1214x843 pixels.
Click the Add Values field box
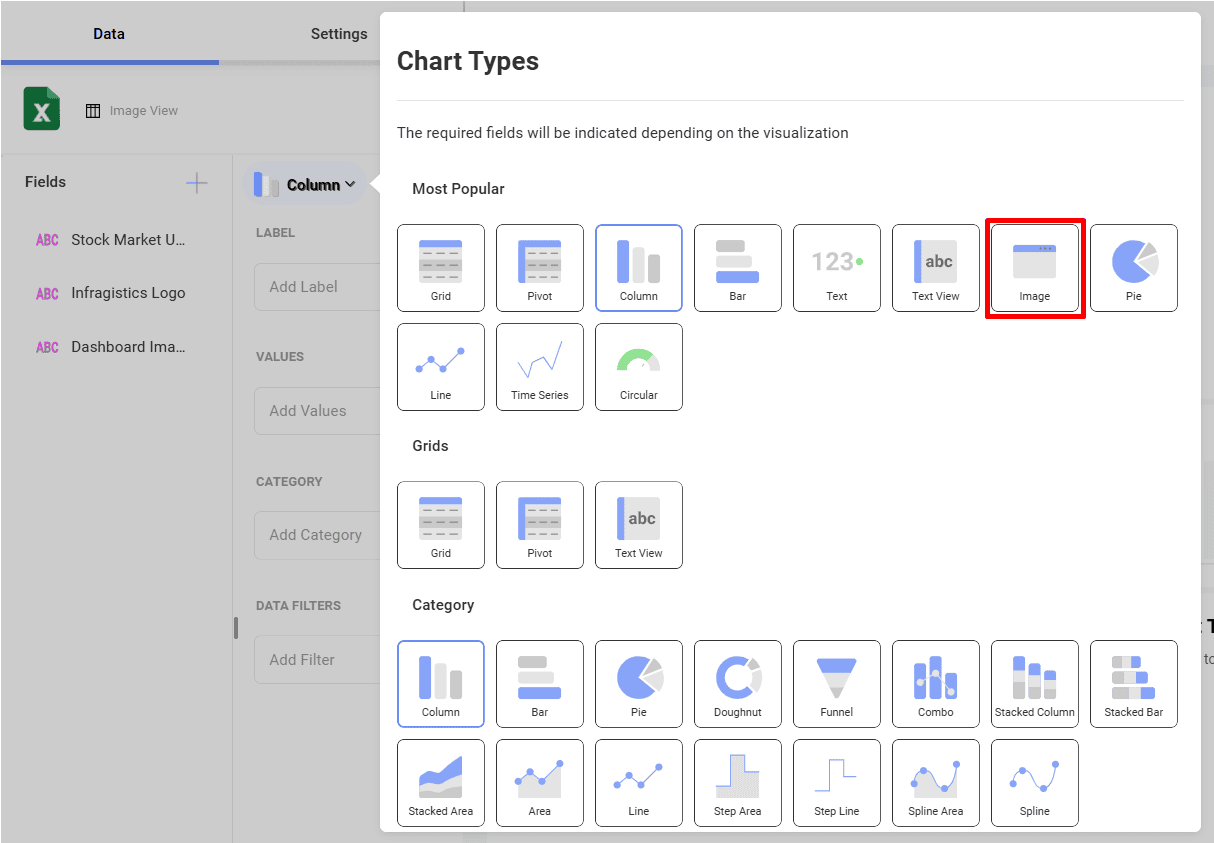[317, 411]
